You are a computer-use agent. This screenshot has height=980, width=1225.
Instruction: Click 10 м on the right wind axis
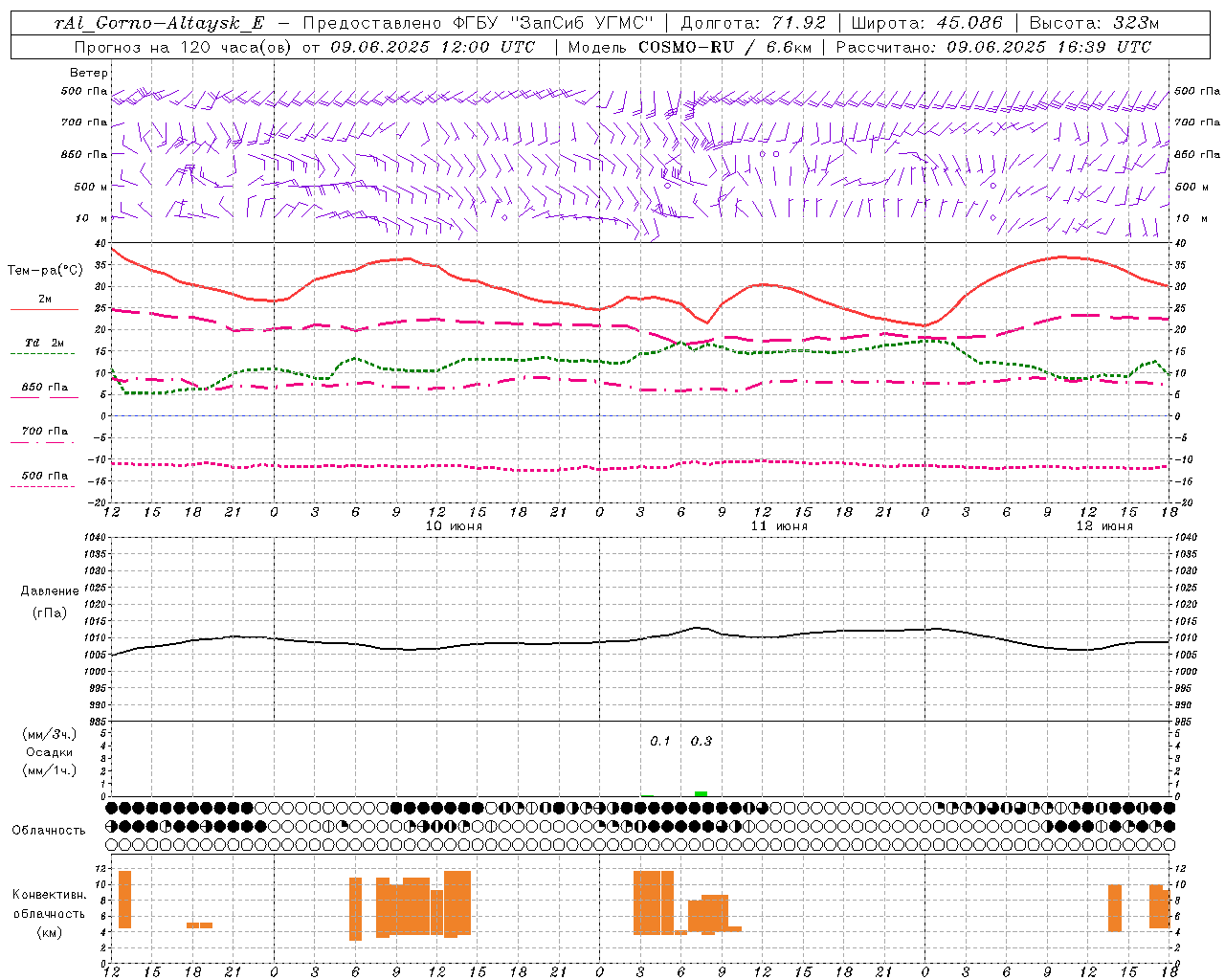pyautogui.click(x=1192, y=218)
